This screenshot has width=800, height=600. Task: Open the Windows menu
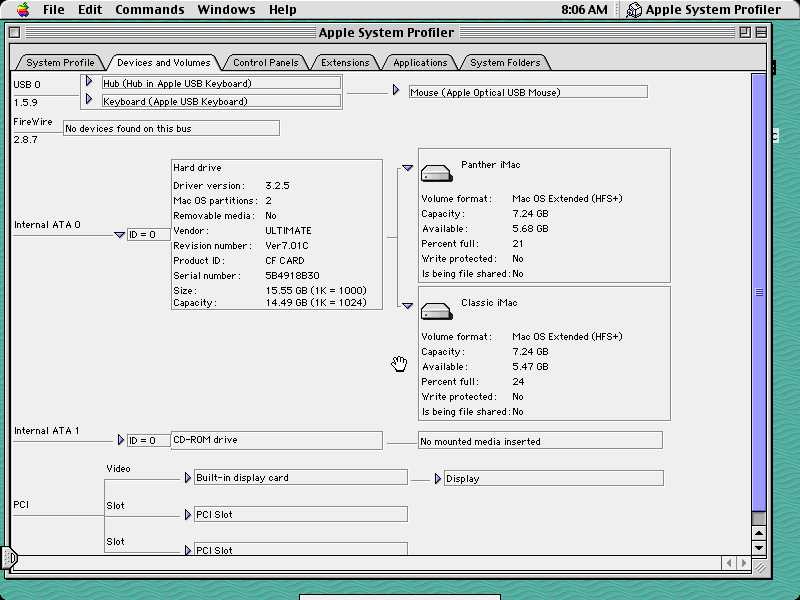[x=226, y=10]
